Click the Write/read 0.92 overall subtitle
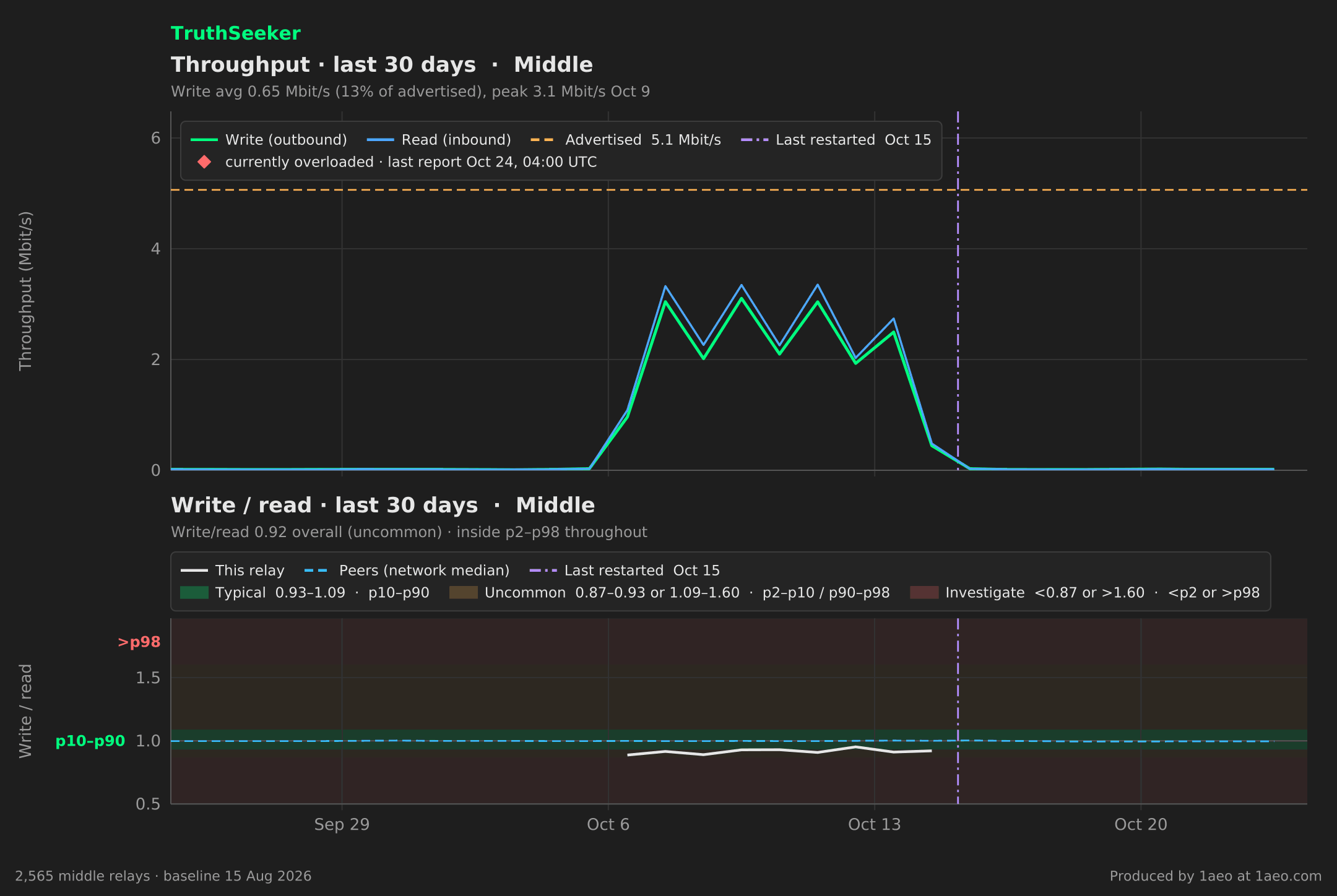1337x896 pixels. pos(409,532)
